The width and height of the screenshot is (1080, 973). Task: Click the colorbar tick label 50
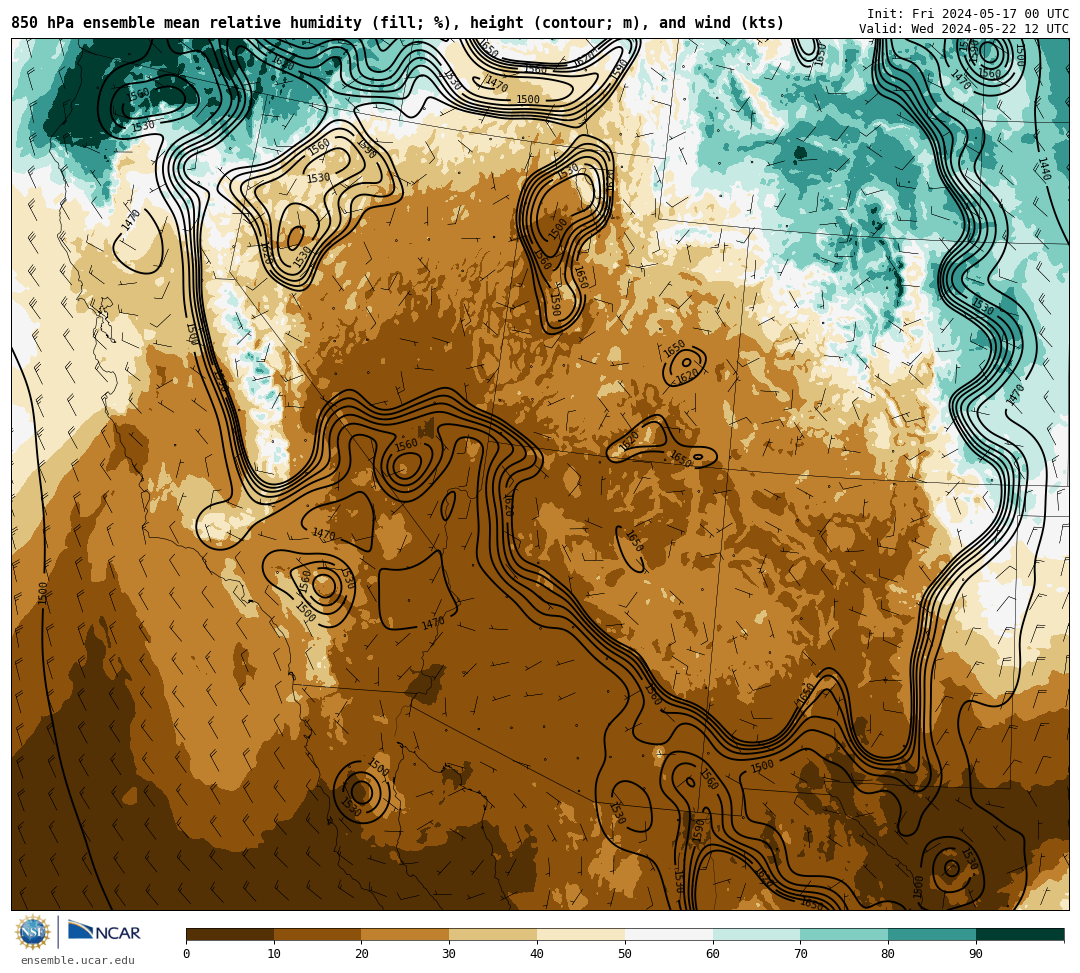tap(625, 954)
